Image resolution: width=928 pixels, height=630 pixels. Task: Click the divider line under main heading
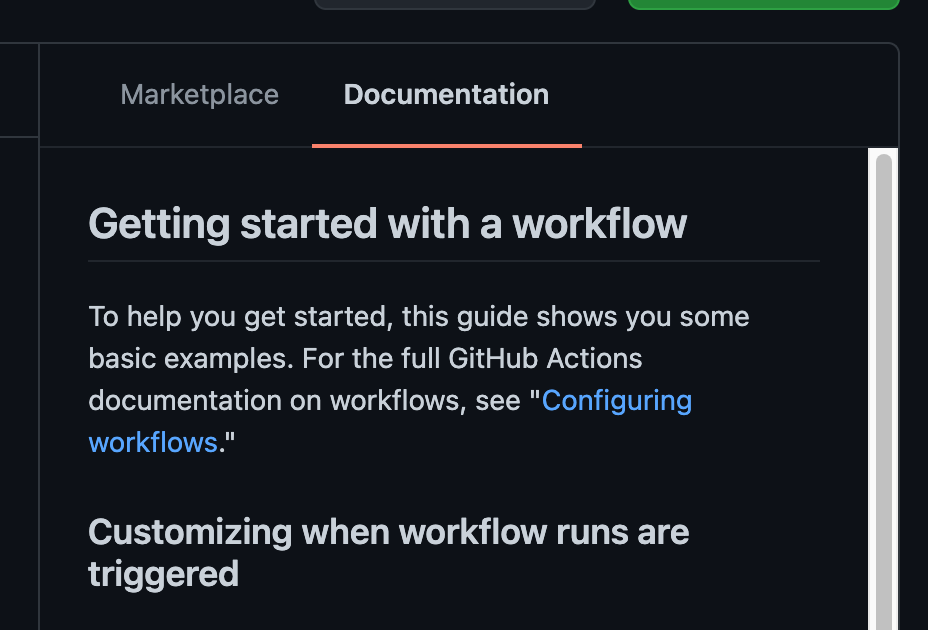tap(454, 261)
